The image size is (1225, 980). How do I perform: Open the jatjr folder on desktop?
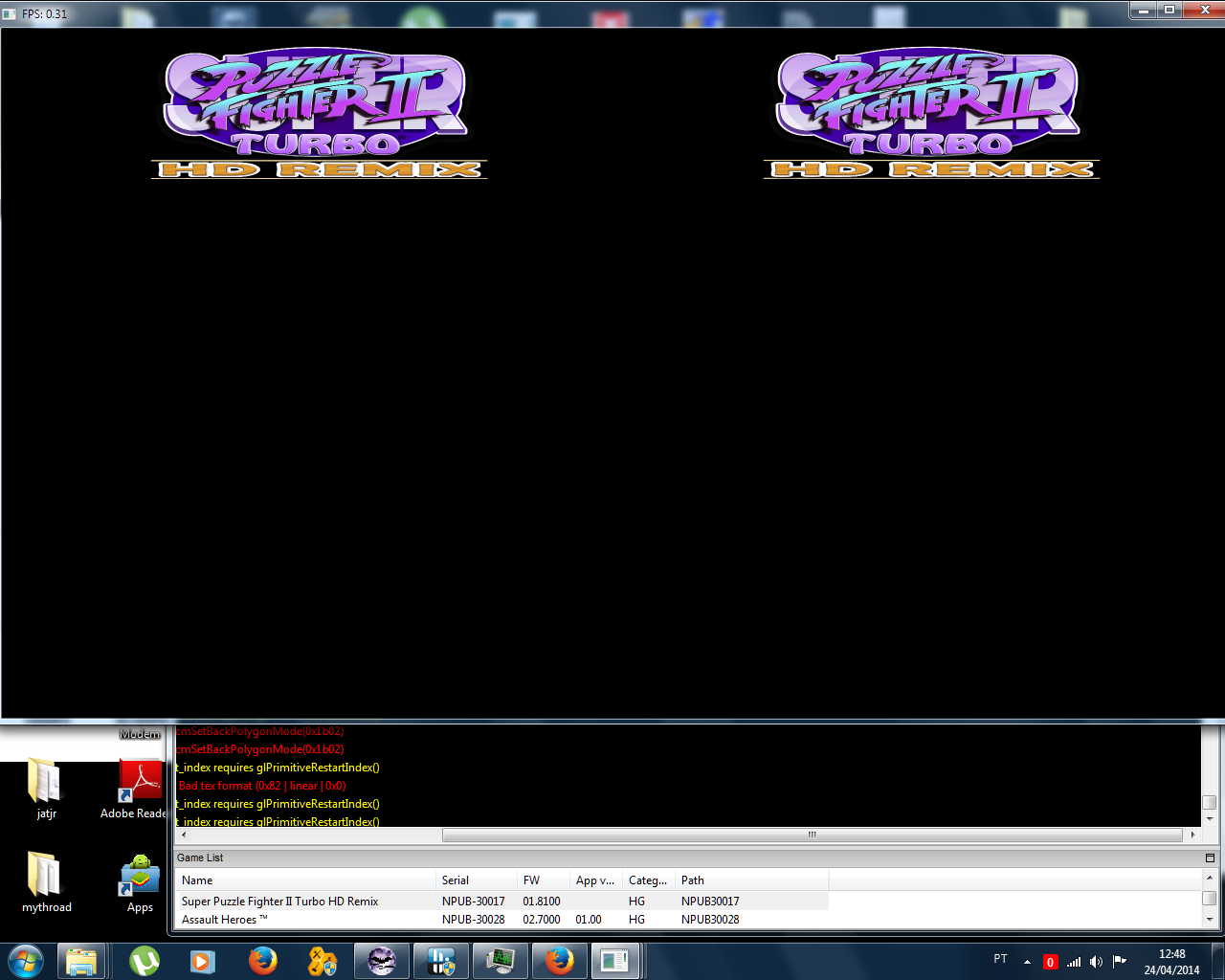coord(45,785)
